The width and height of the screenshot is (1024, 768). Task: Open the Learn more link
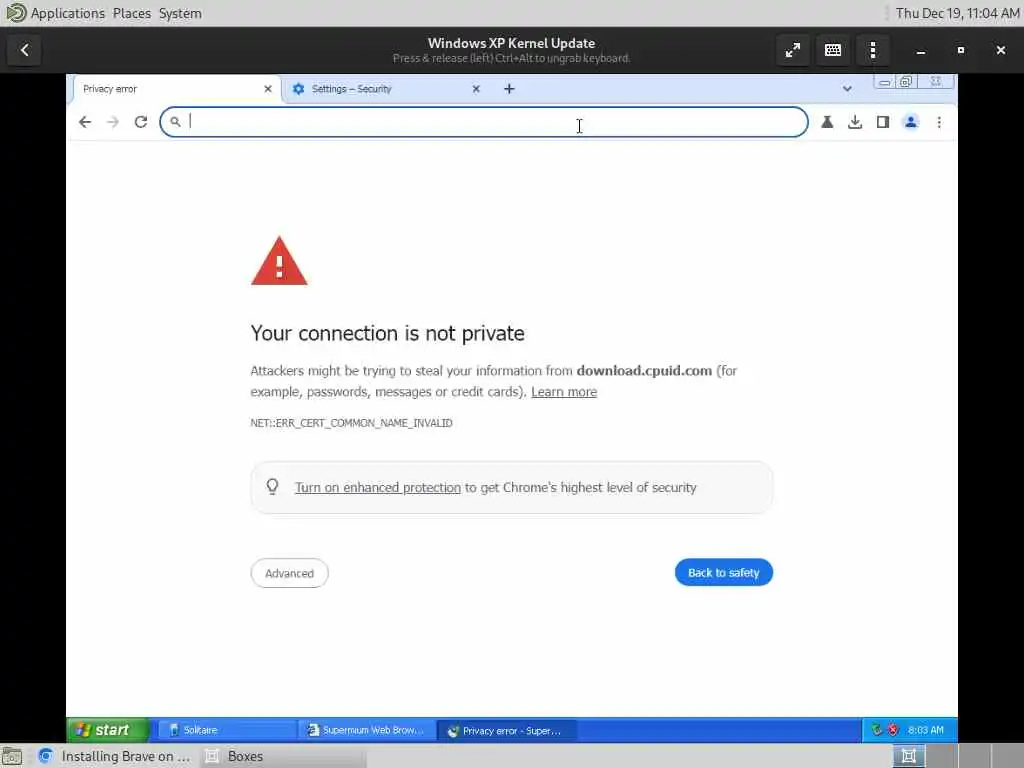tap(564, 392)
